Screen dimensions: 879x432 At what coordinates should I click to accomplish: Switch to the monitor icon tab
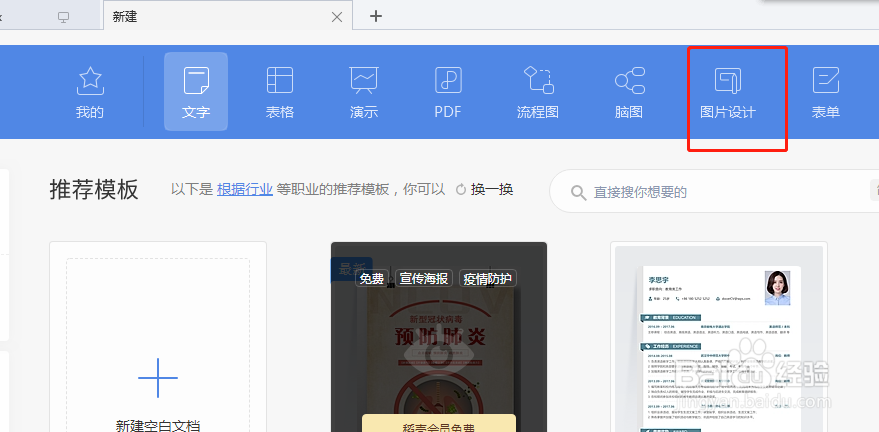coord(63,17)
